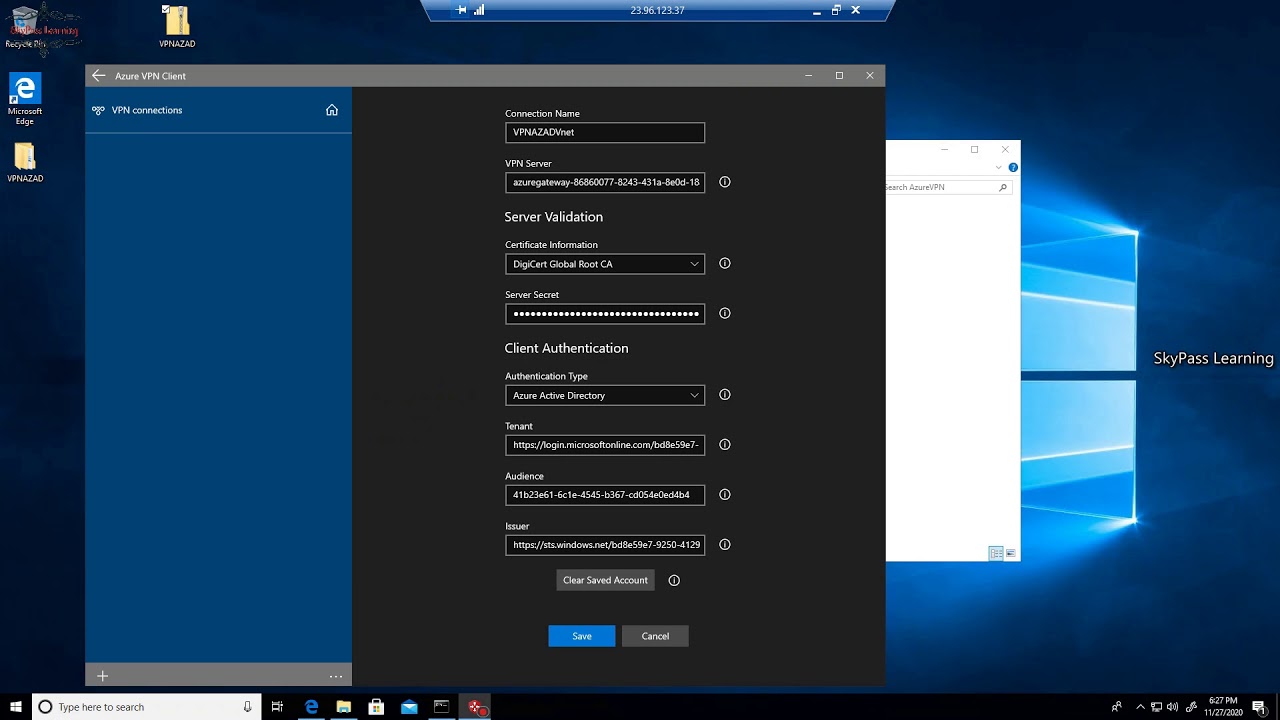
Task: Open the Authentication Type dropdown
Action: [x=605, y=395]
